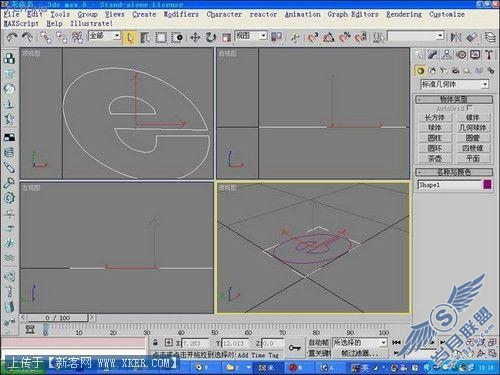The height and width of the screenshot is (375, 500).
Task: Toggle Angle Snap button
Action: click(329, 37)
